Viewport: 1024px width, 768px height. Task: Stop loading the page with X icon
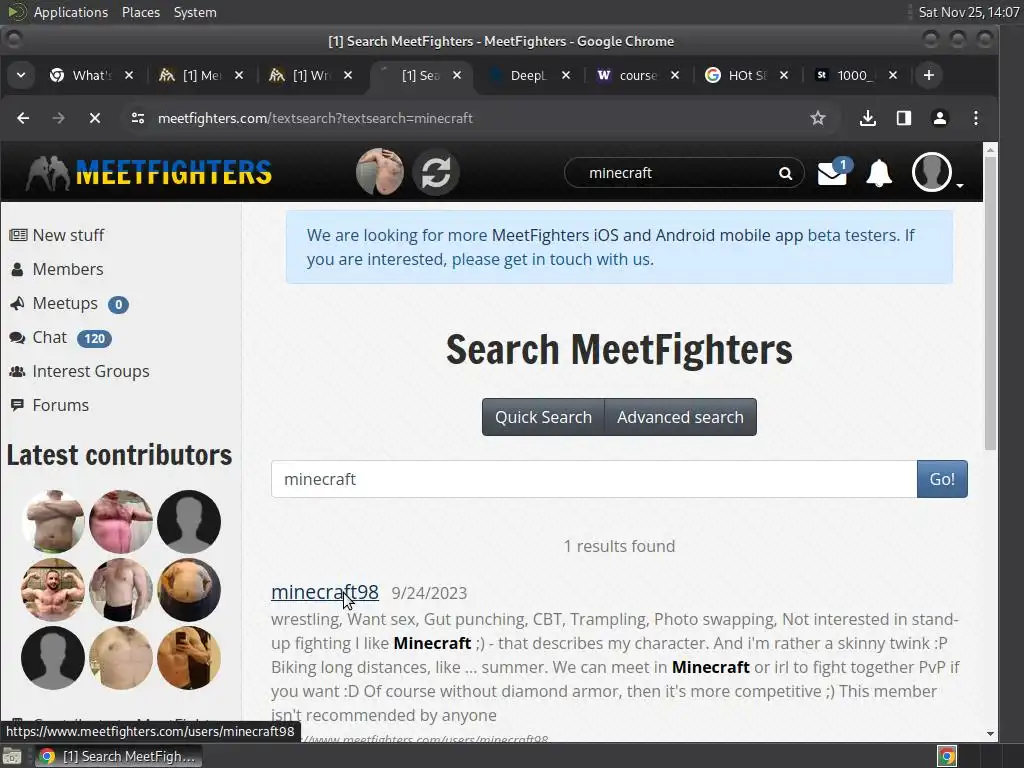click(x=95, y=118)
